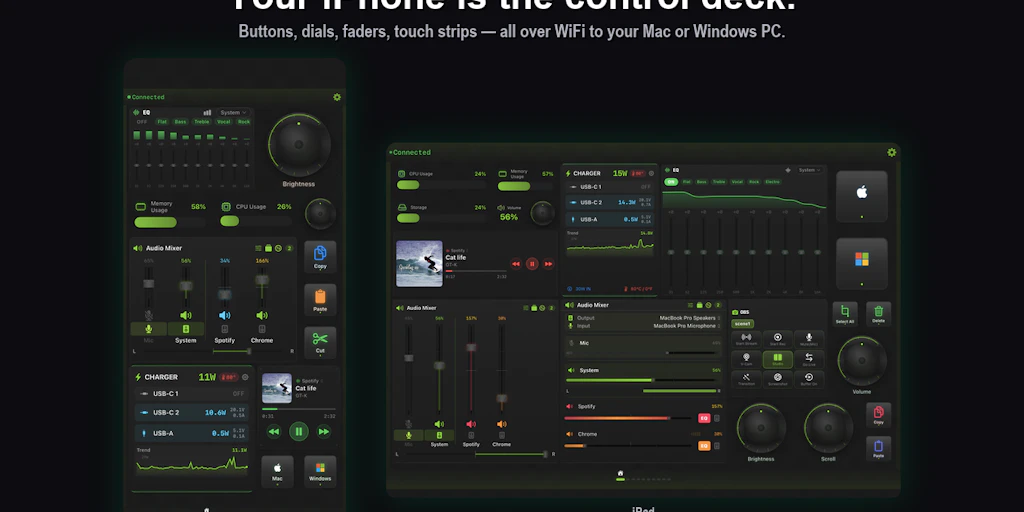Toggle OBS Mute(Mic) button
The height and width of the screenshot is (512, 1024).
pos(809,340)
